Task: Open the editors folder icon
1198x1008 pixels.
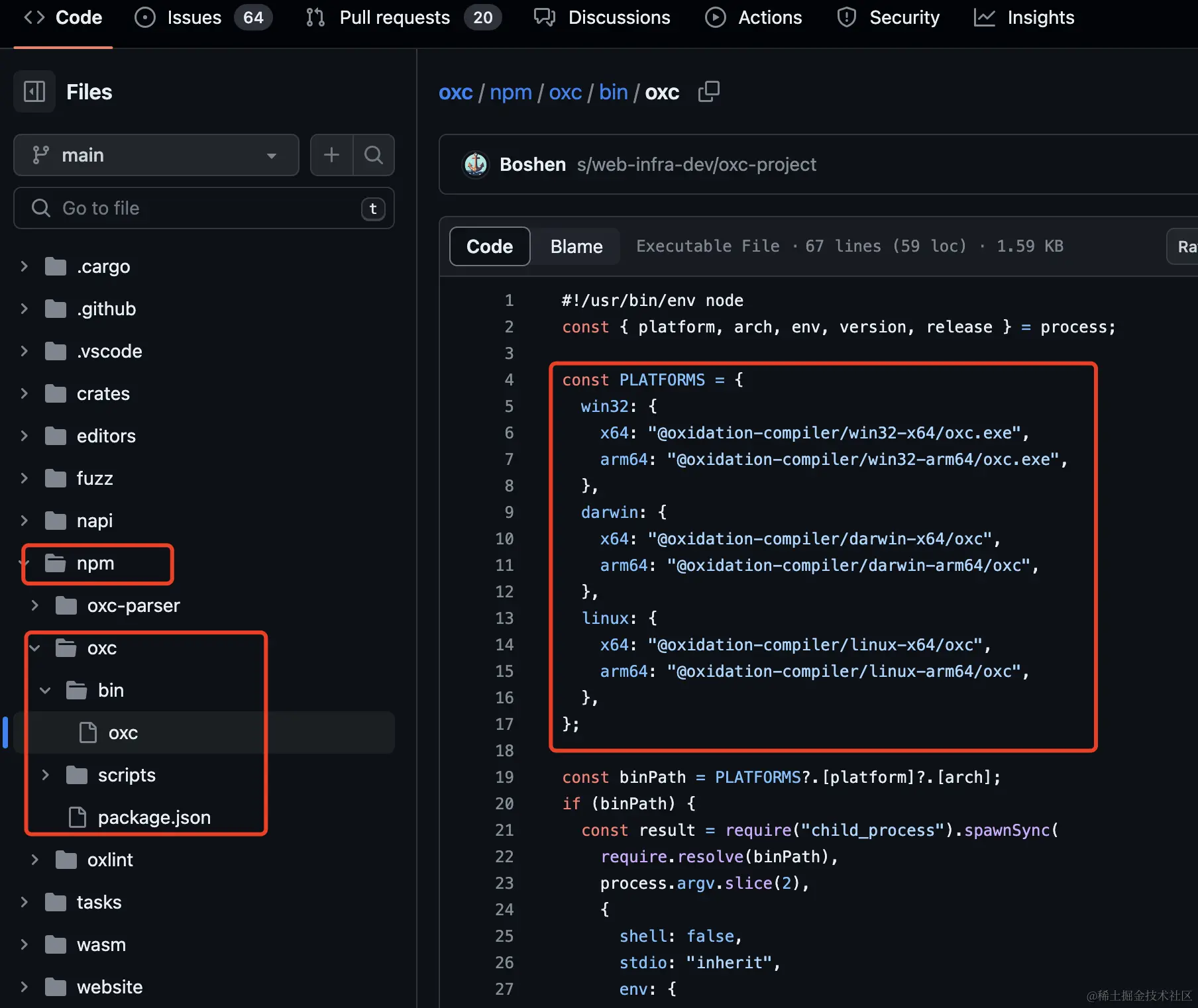Action: 56,436
